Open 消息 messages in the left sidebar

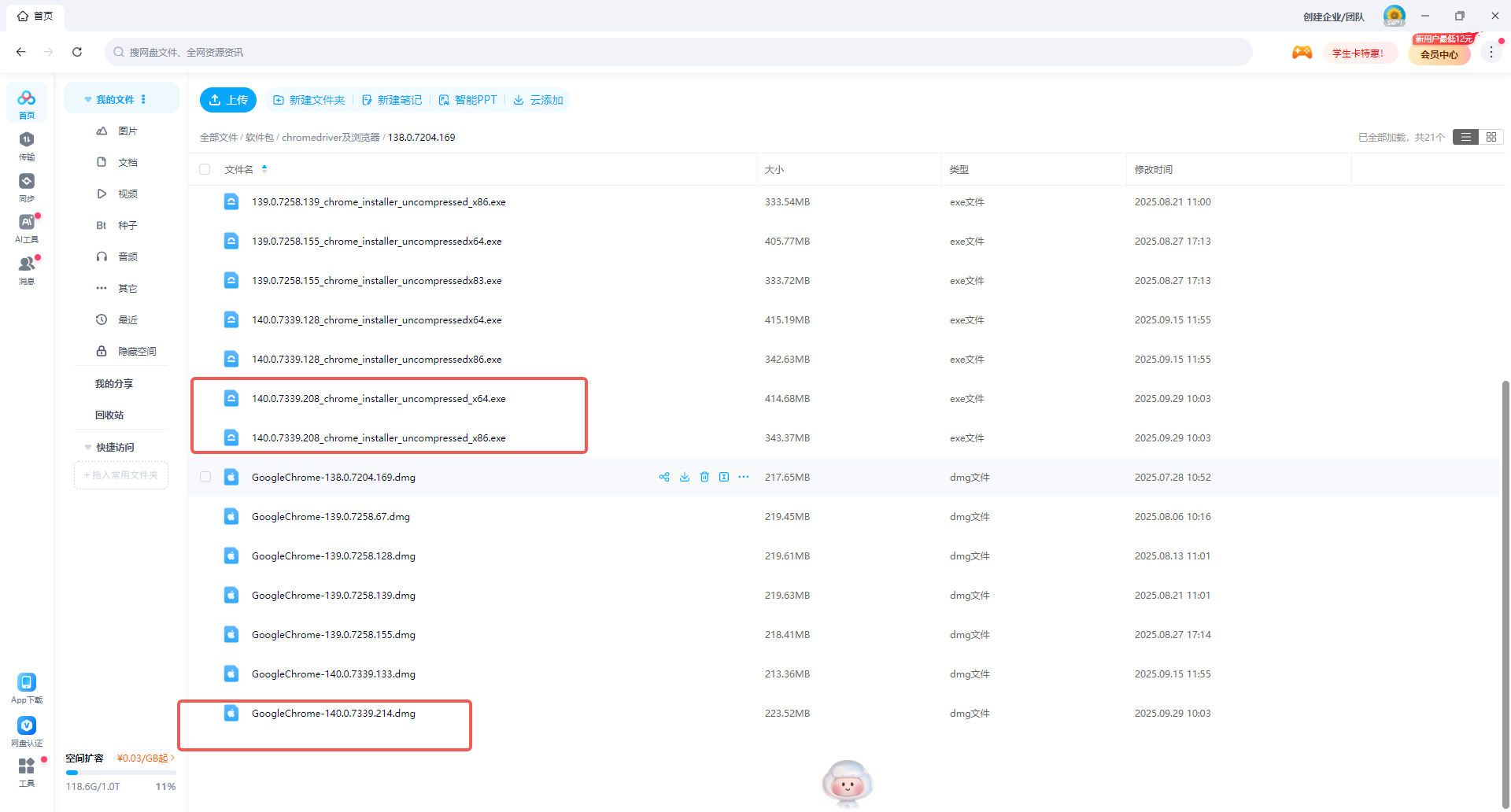click(x=27, y=270)
